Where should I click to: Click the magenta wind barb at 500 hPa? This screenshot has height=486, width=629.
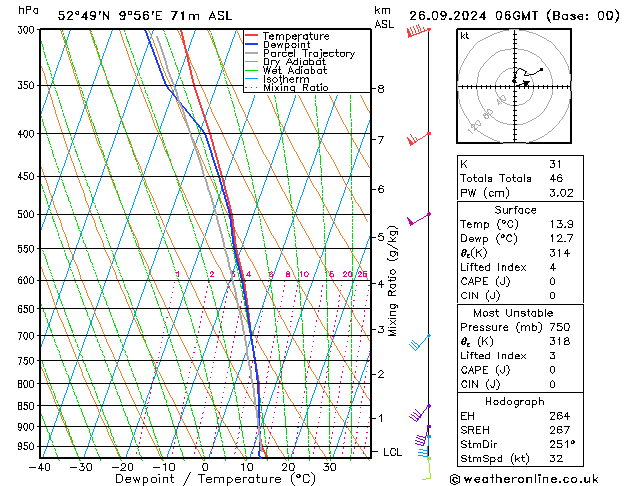point(418,219)
